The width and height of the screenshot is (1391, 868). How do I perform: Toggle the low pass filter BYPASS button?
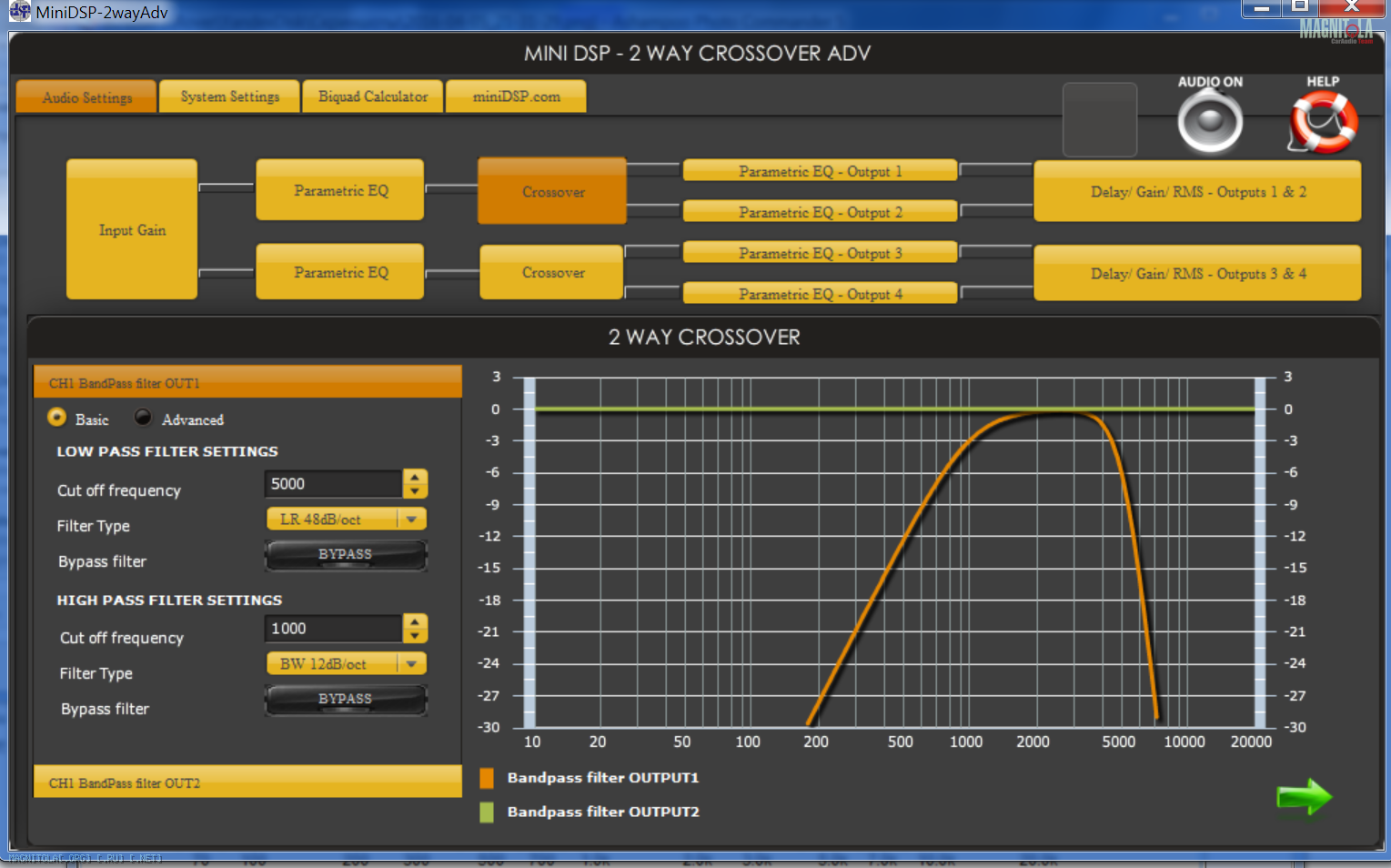coord(346,554)
